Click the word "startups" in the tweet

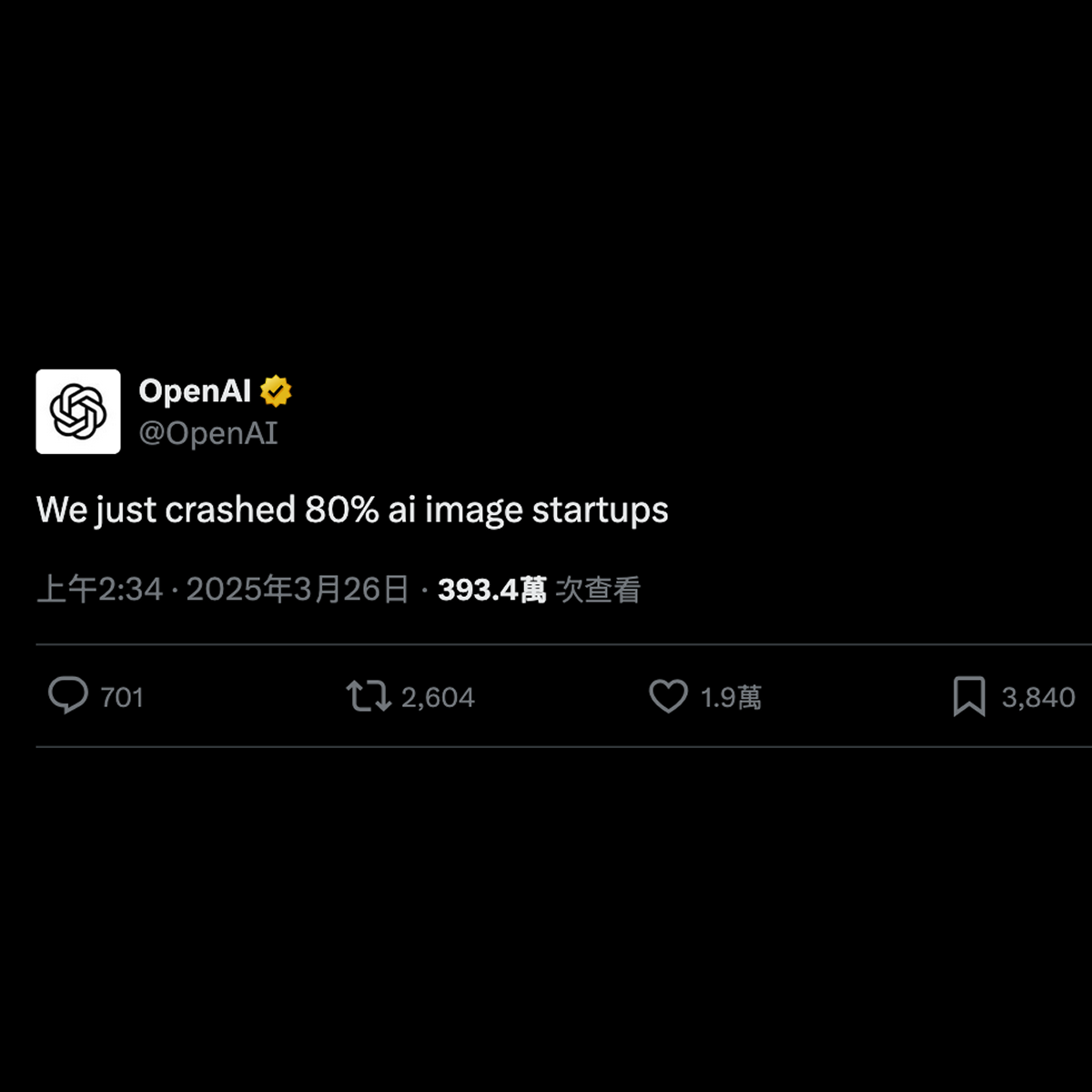click(x=601, y=510)
